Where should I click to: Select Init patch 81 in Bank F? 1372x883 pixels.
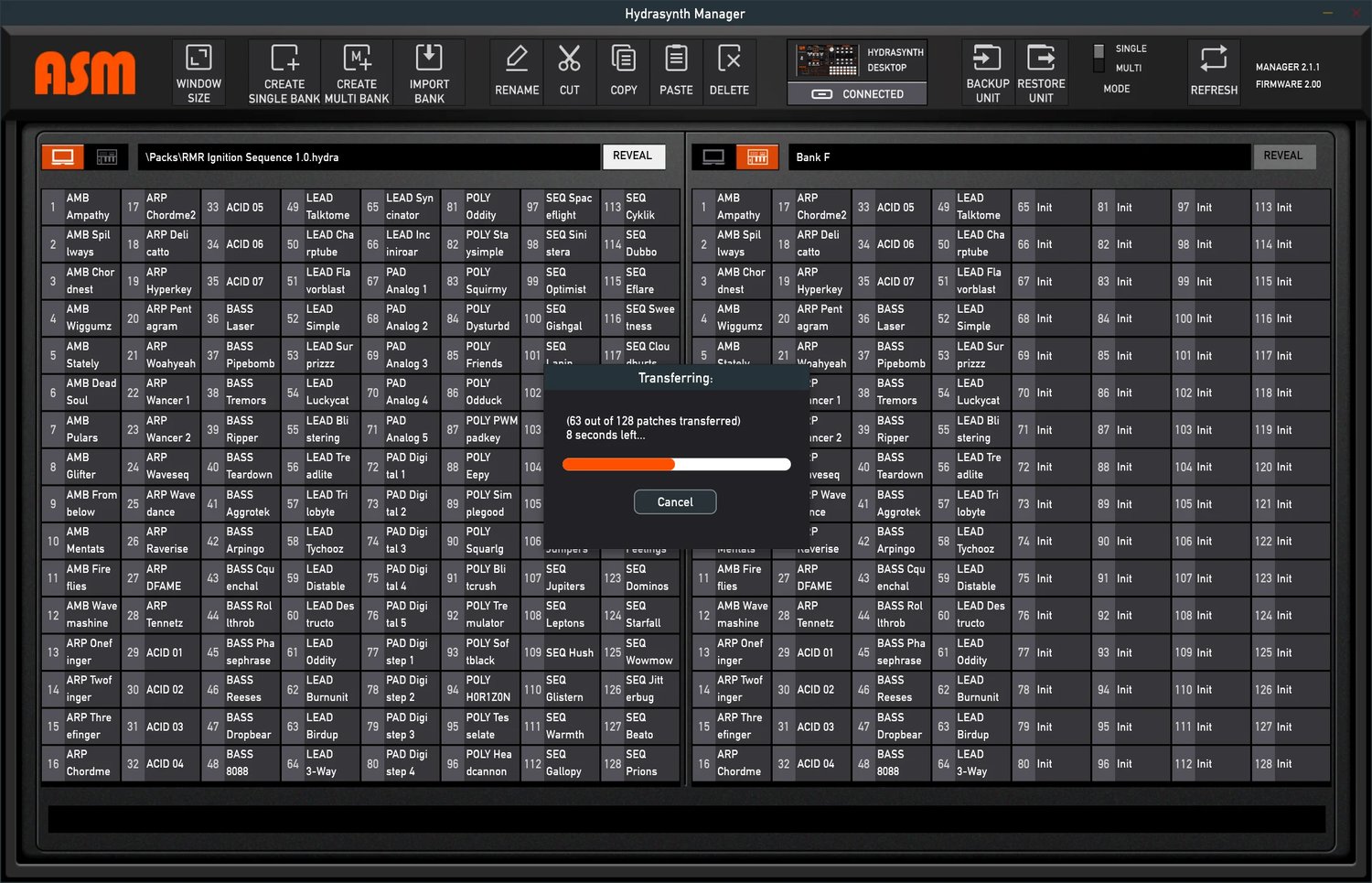pyautogui.click(x=1131, y=207)
